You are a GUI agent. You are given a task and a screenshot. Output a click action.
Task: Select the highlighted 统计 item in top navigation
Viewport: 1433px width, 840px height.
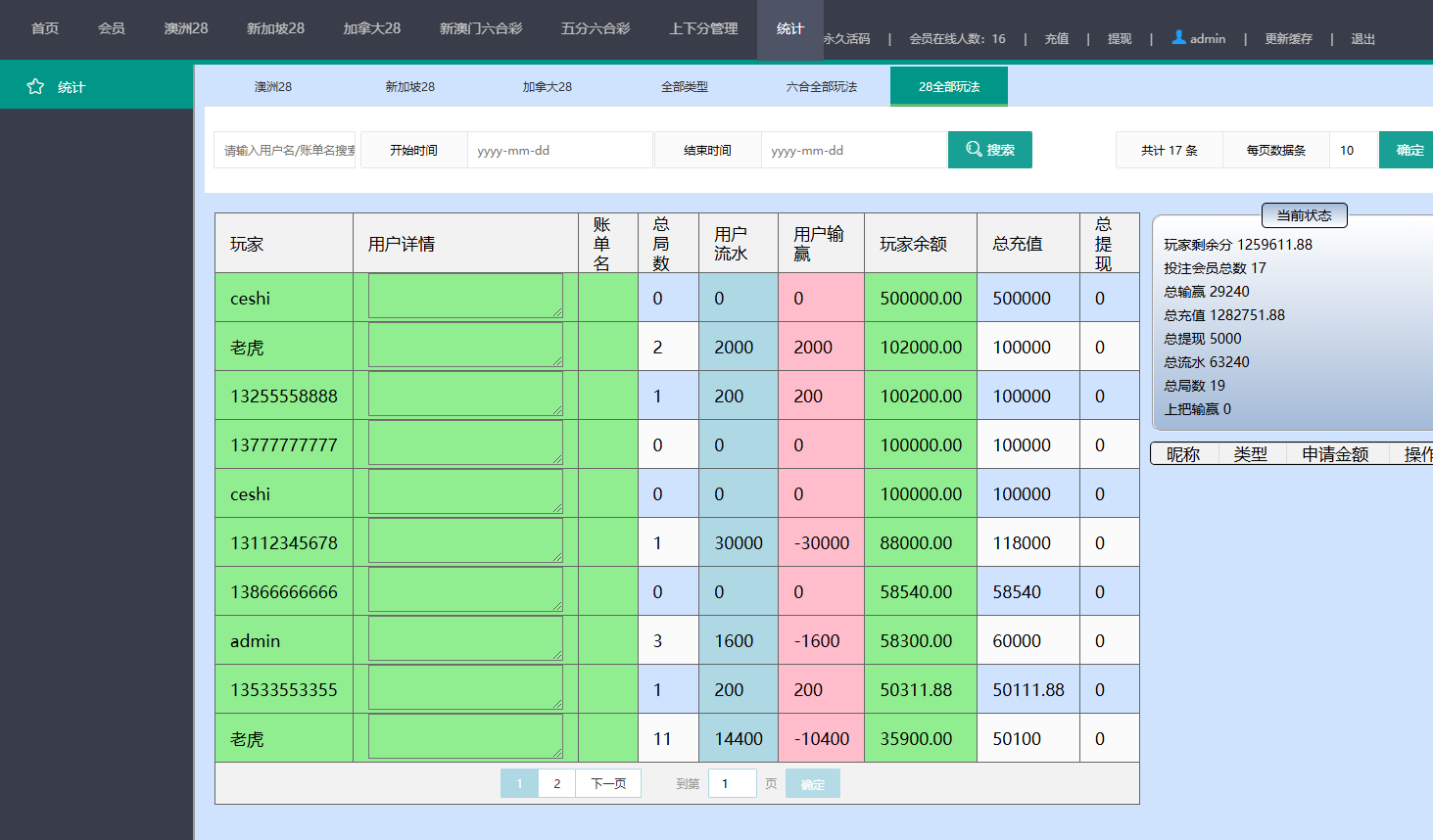[790, 29]
